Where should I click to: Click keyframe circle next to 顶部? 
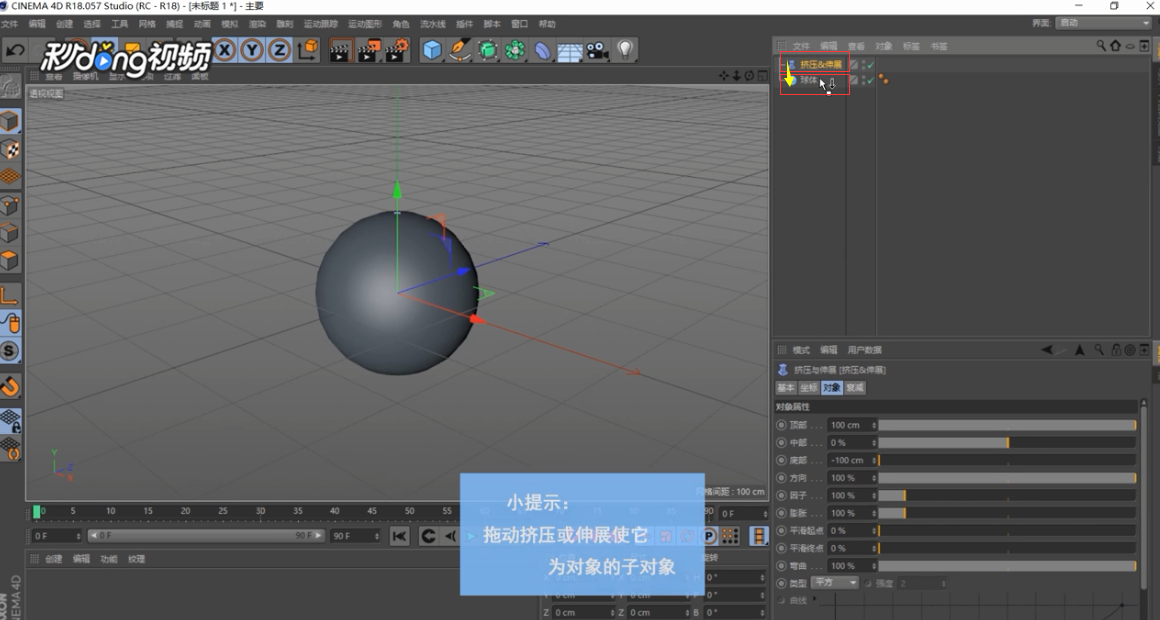point(781,425)
